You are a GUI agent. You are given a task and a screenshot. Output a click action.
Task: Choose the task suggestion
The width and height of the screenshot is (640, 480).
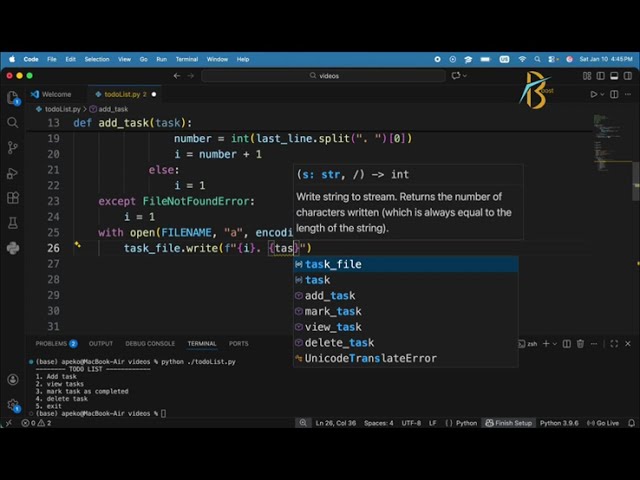406,280
